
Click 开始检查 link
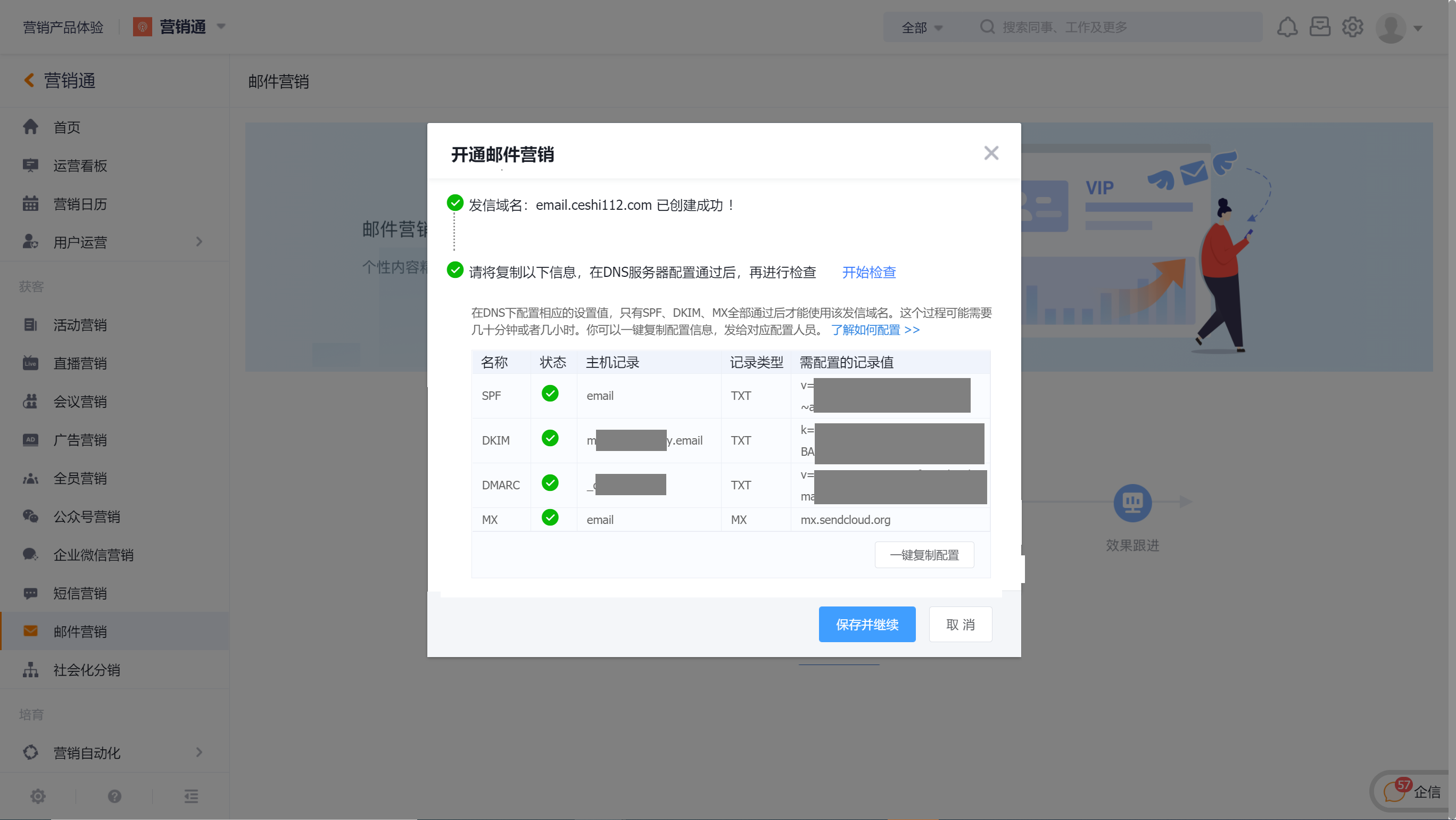(868, 272)
